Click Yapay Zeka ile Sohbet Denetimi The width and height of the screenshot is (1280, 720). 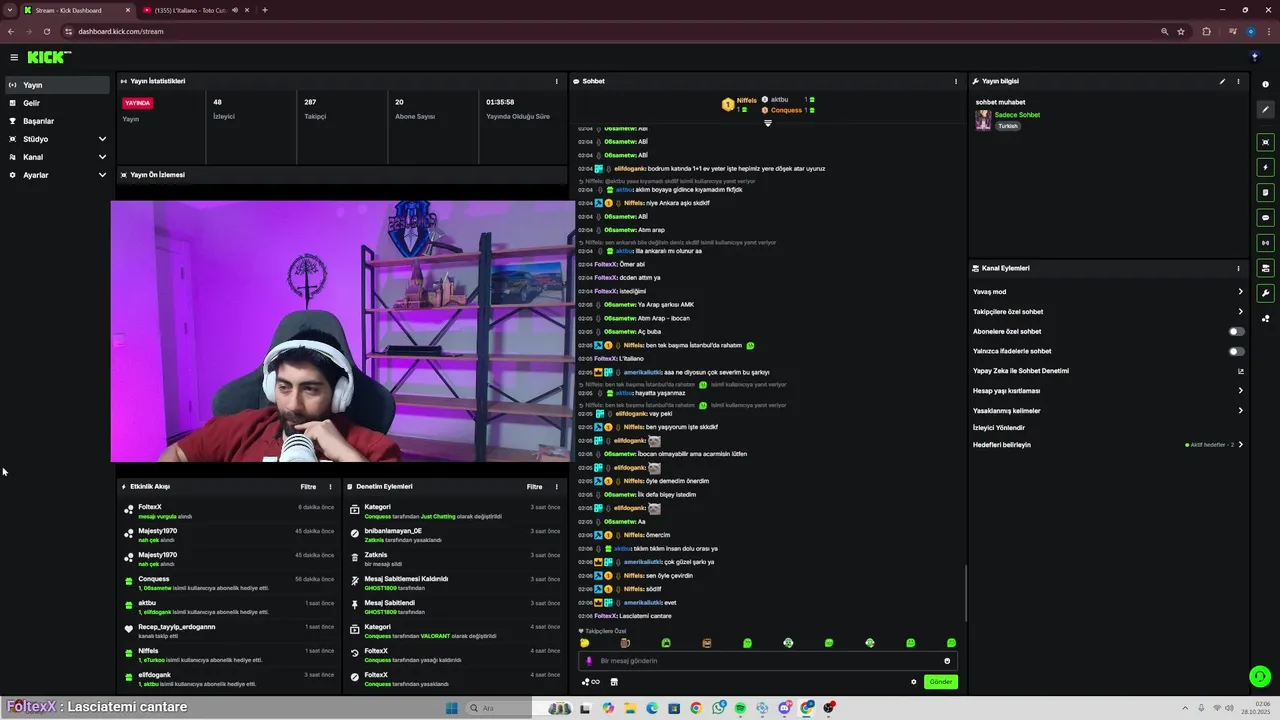pos(1021,371)
